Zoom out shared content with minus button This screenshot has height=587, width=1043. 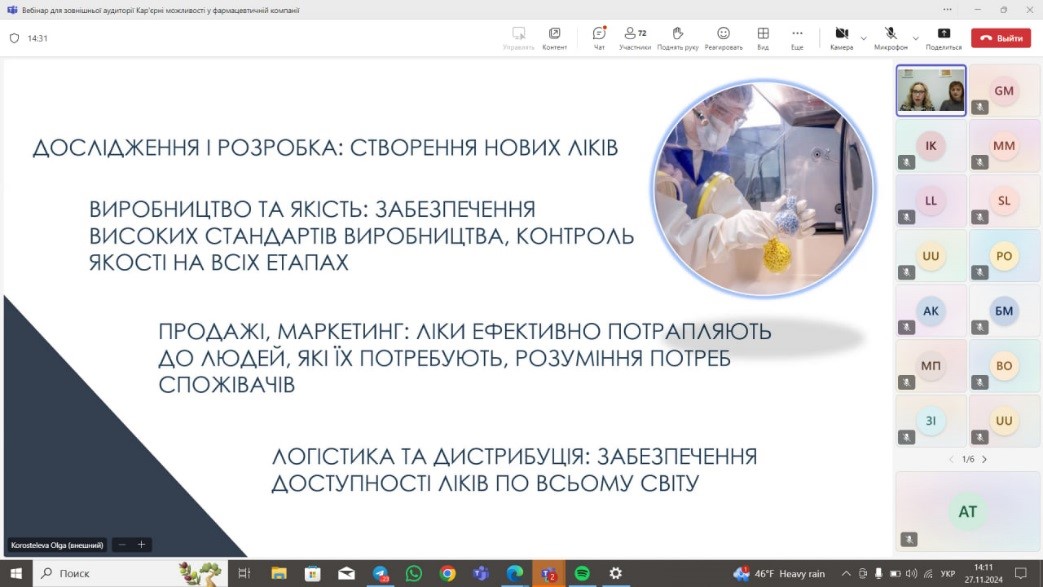(x=122, y=545)
